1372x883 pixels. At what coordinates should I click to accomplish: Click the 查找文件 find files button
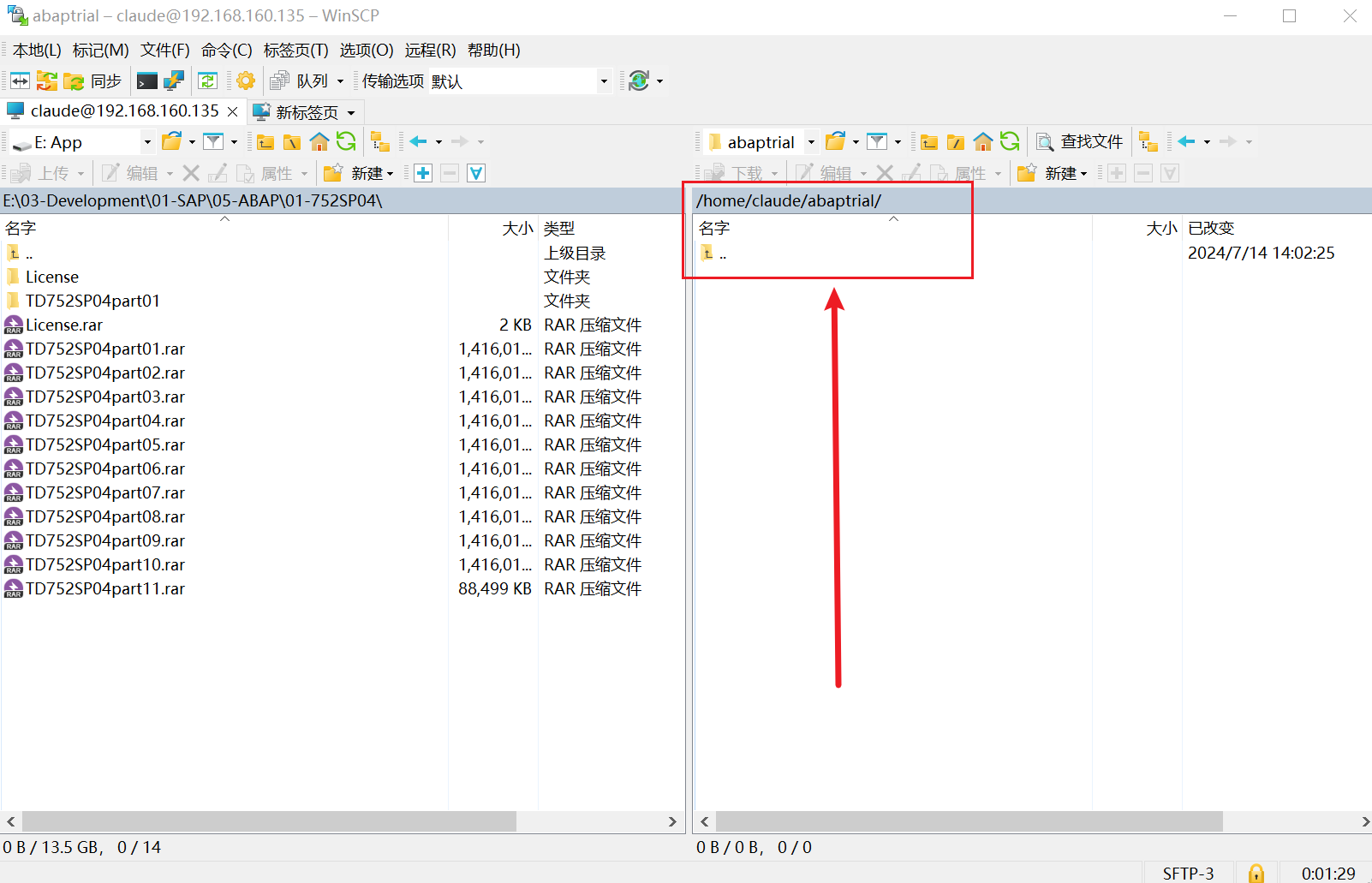pyautogui.click(x=1080, y=142)
